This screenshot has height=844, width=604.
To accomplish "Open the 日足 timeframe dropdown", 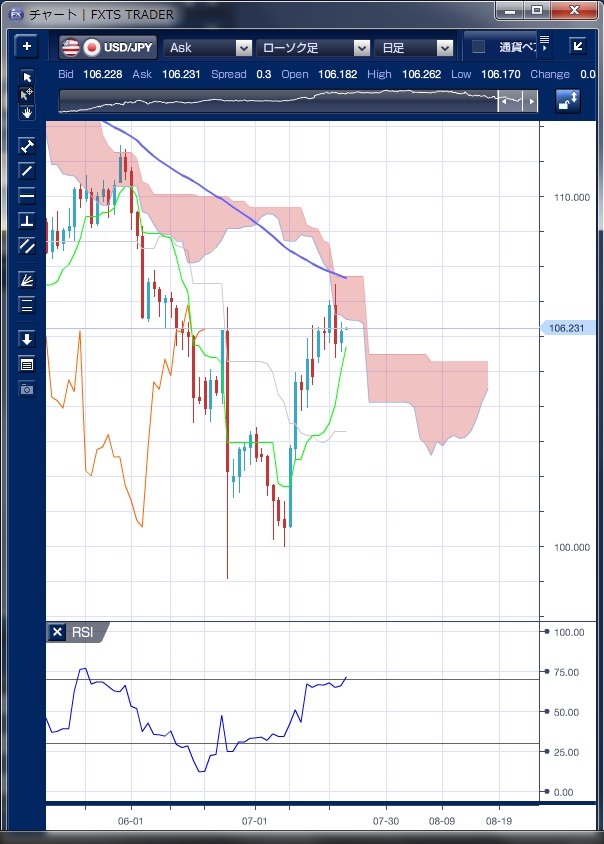I will (x=416, y=47).
